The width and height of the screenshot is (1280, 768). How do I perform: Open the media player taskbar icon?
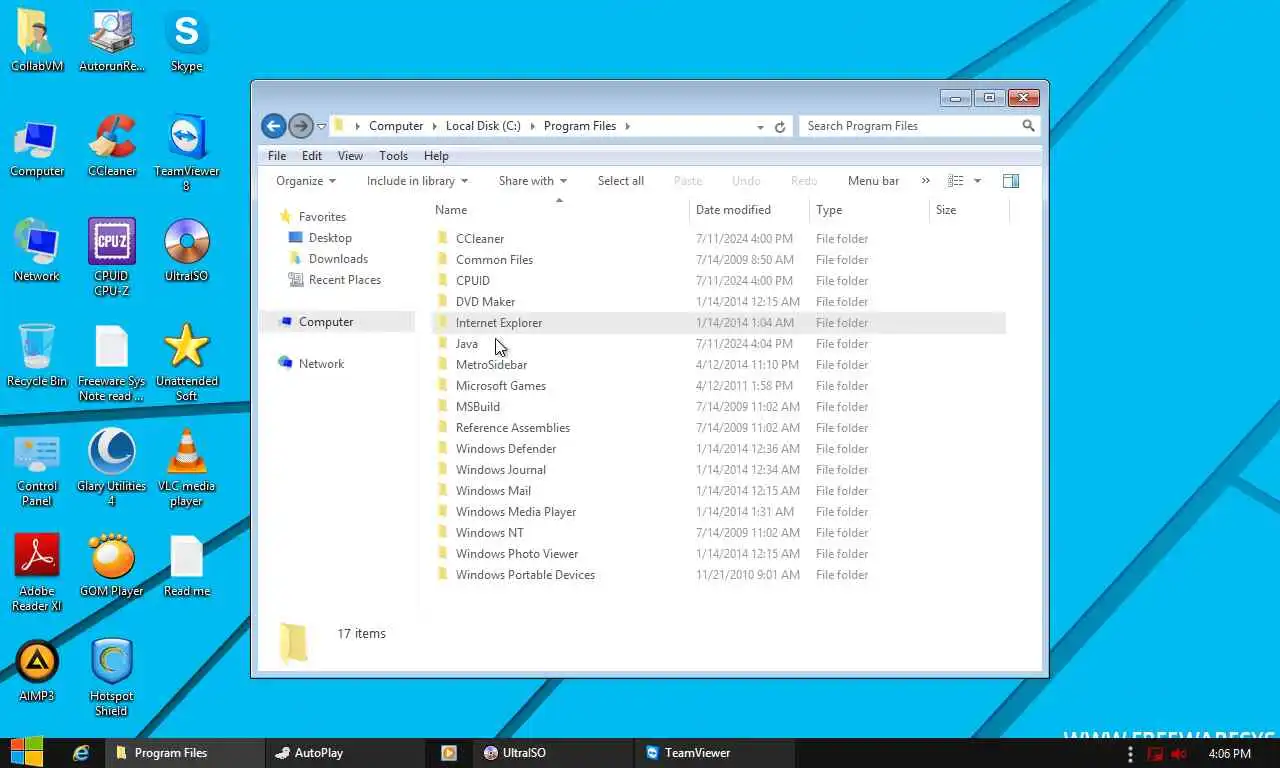pyautogui.click(x=449, y=753)
